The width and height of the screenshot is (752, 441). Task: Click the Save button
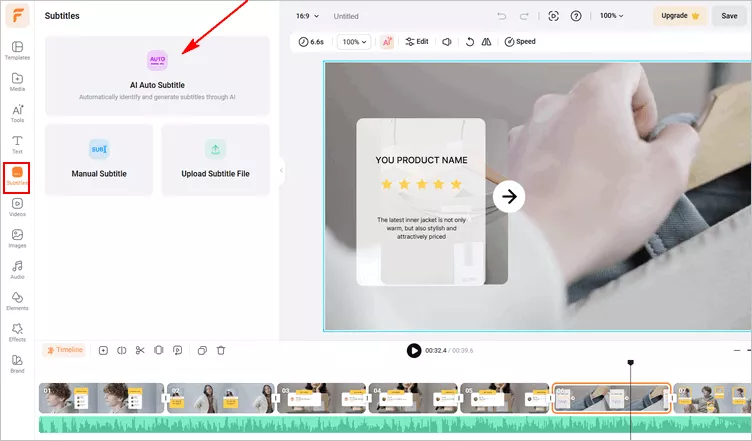coord(729,16)
